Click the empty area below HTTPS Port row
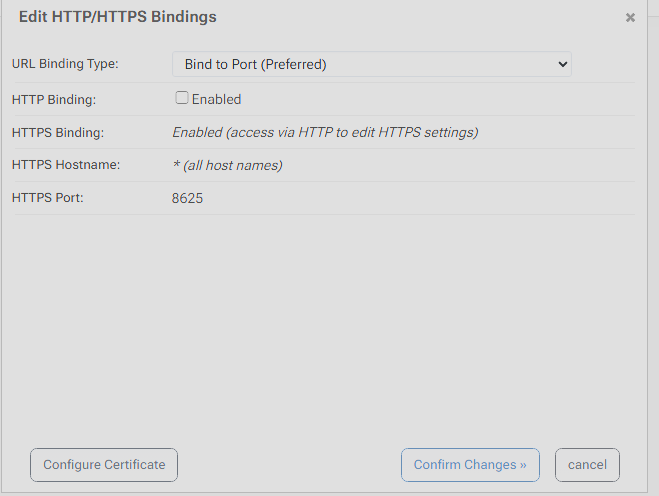Screen dimensions: 659x496 point(320,320)
